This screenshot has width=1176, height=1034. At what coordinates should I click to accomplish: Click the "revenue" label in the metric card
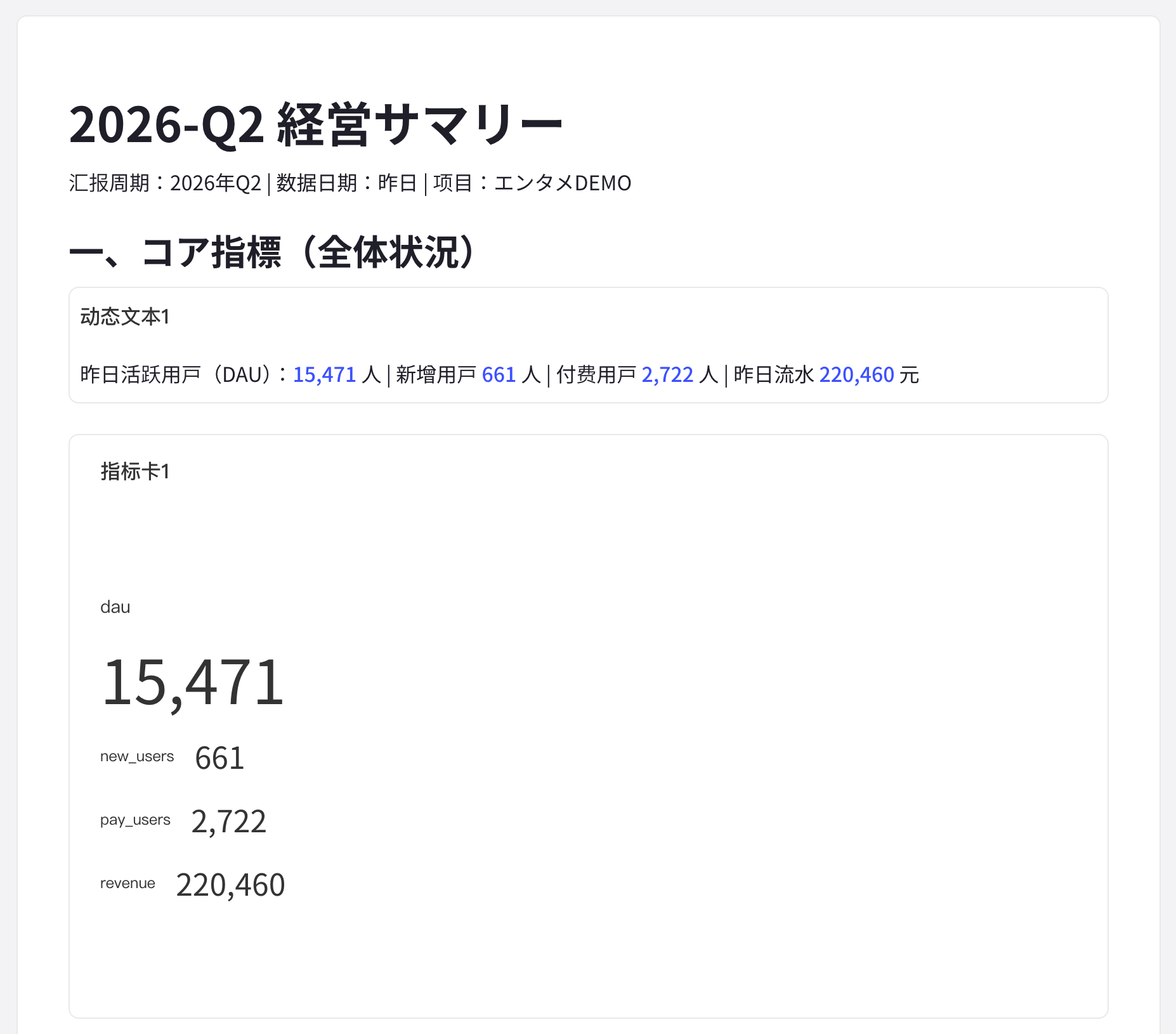click(127, 883)
